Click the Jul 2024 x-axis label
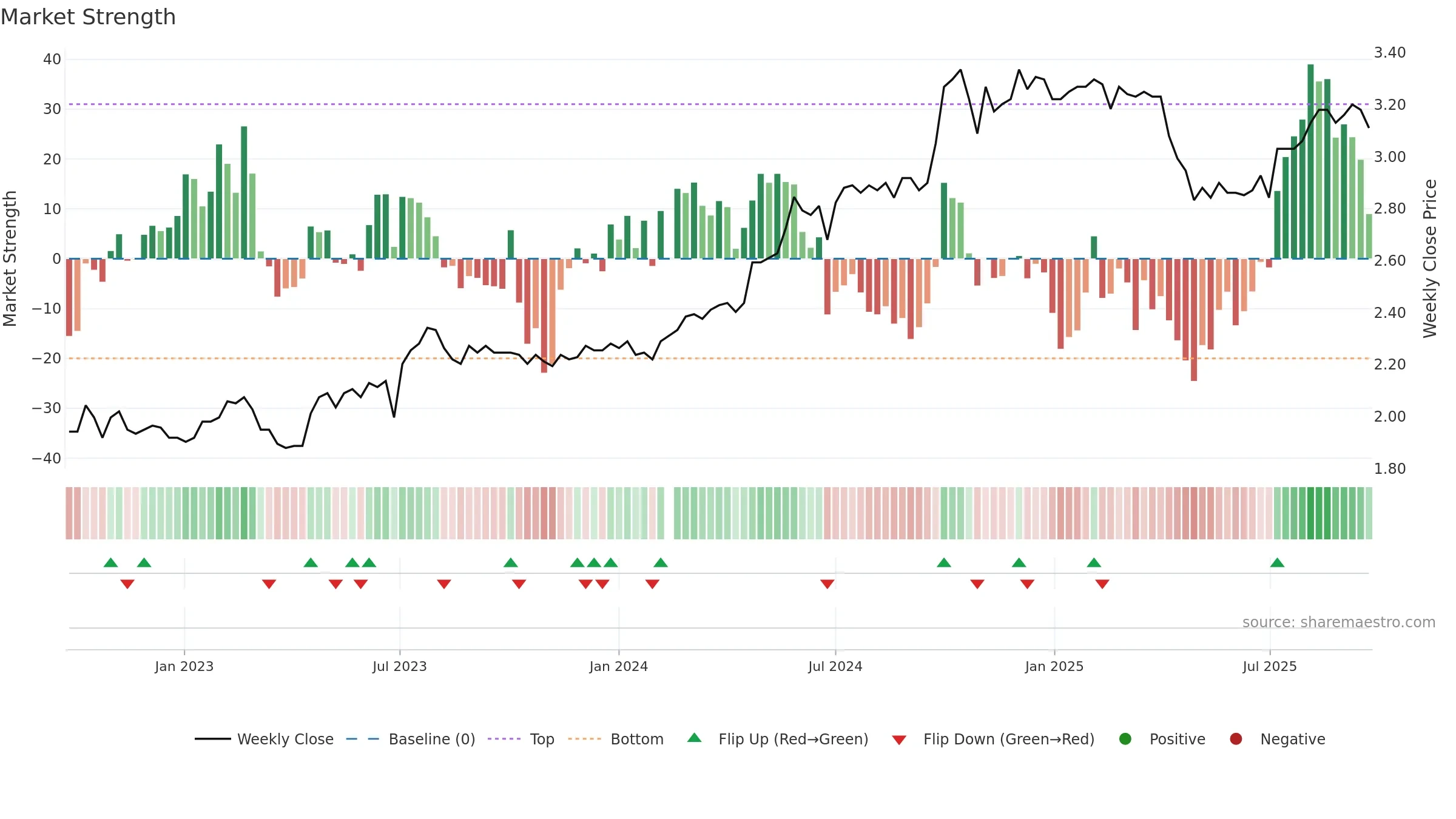Image resolution: width=1456 pixels, height=819 pixels. tap(835, 666)
